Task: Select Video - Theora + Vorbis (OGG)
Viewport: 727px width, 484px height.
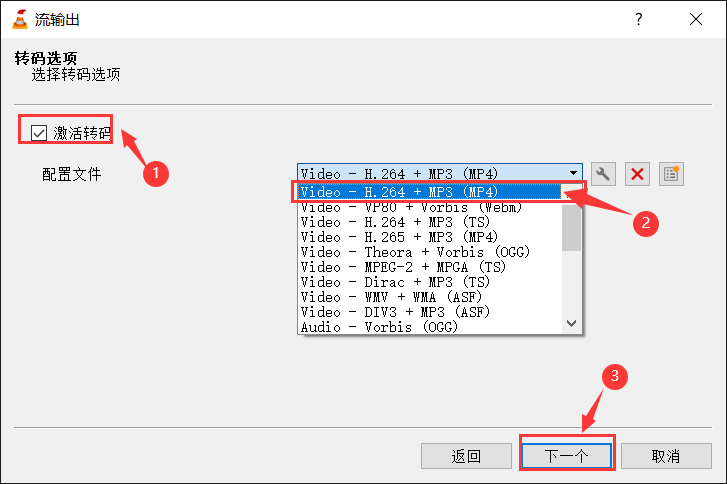Action: coord(429,252)
